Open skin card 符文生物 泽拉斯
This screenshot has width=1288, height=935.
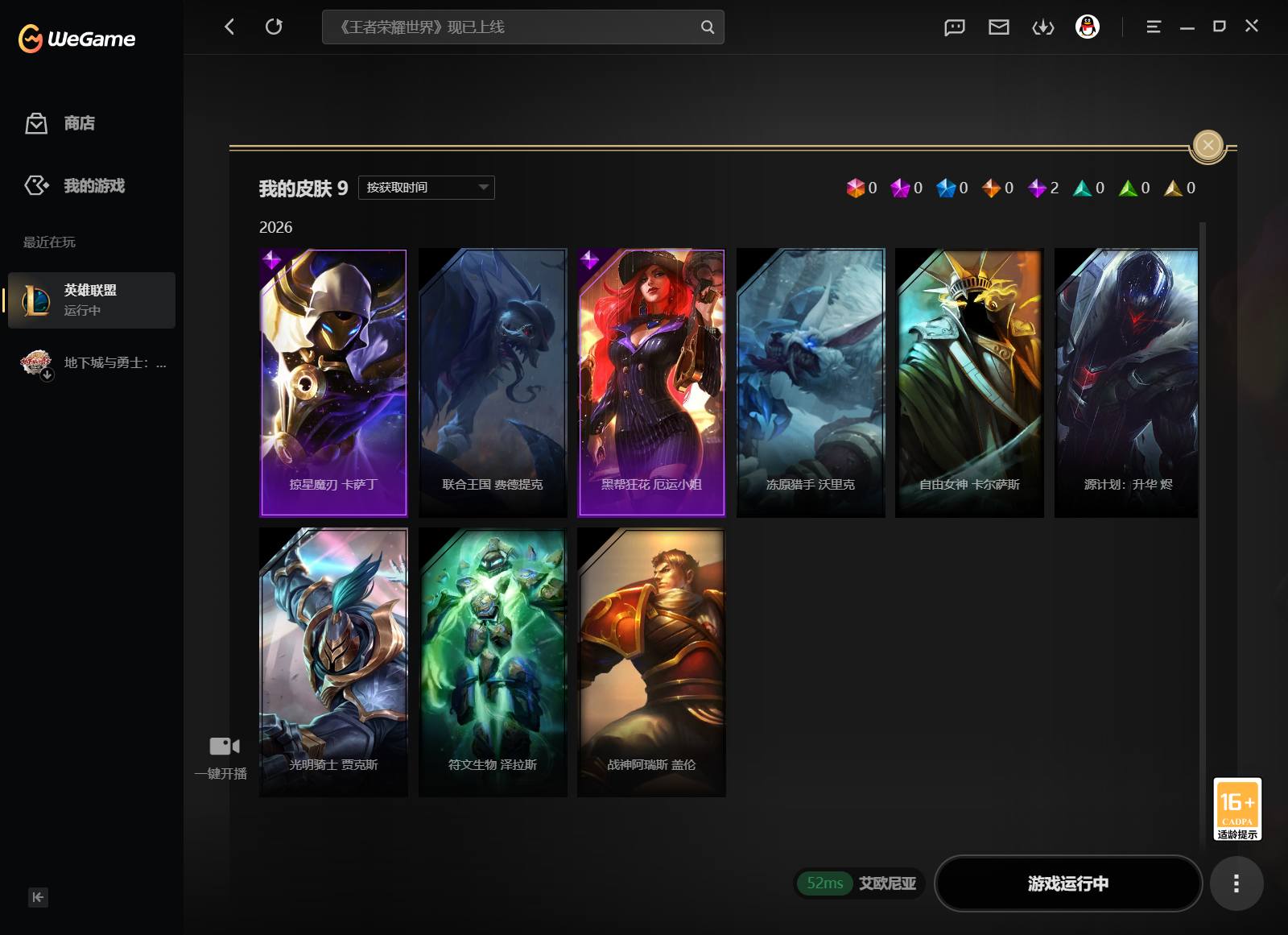[493, 663]
